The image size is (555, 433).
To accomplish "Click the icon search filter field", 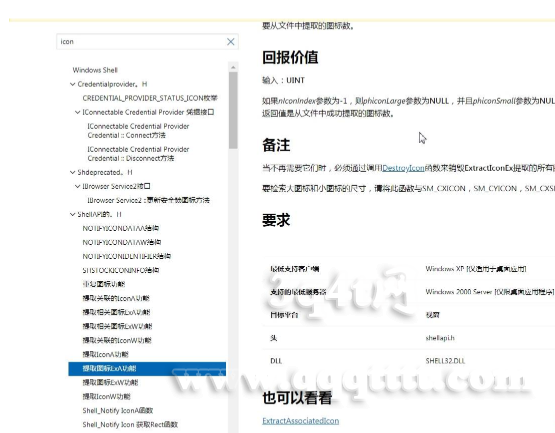I will click(x=142, y=42).
